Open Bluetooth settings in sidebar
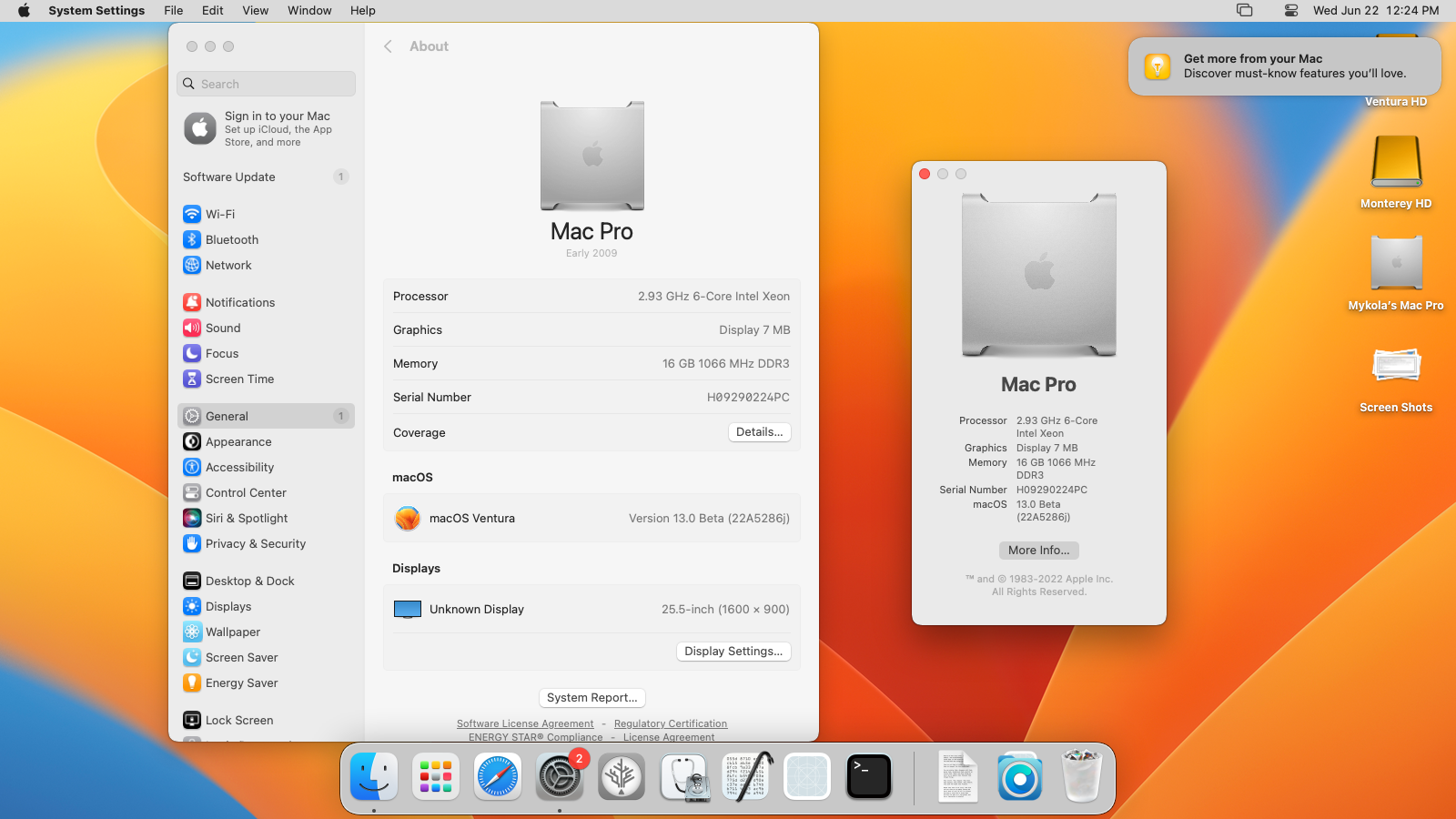Viewport: 1456px width, 819px height. (266, 239)
